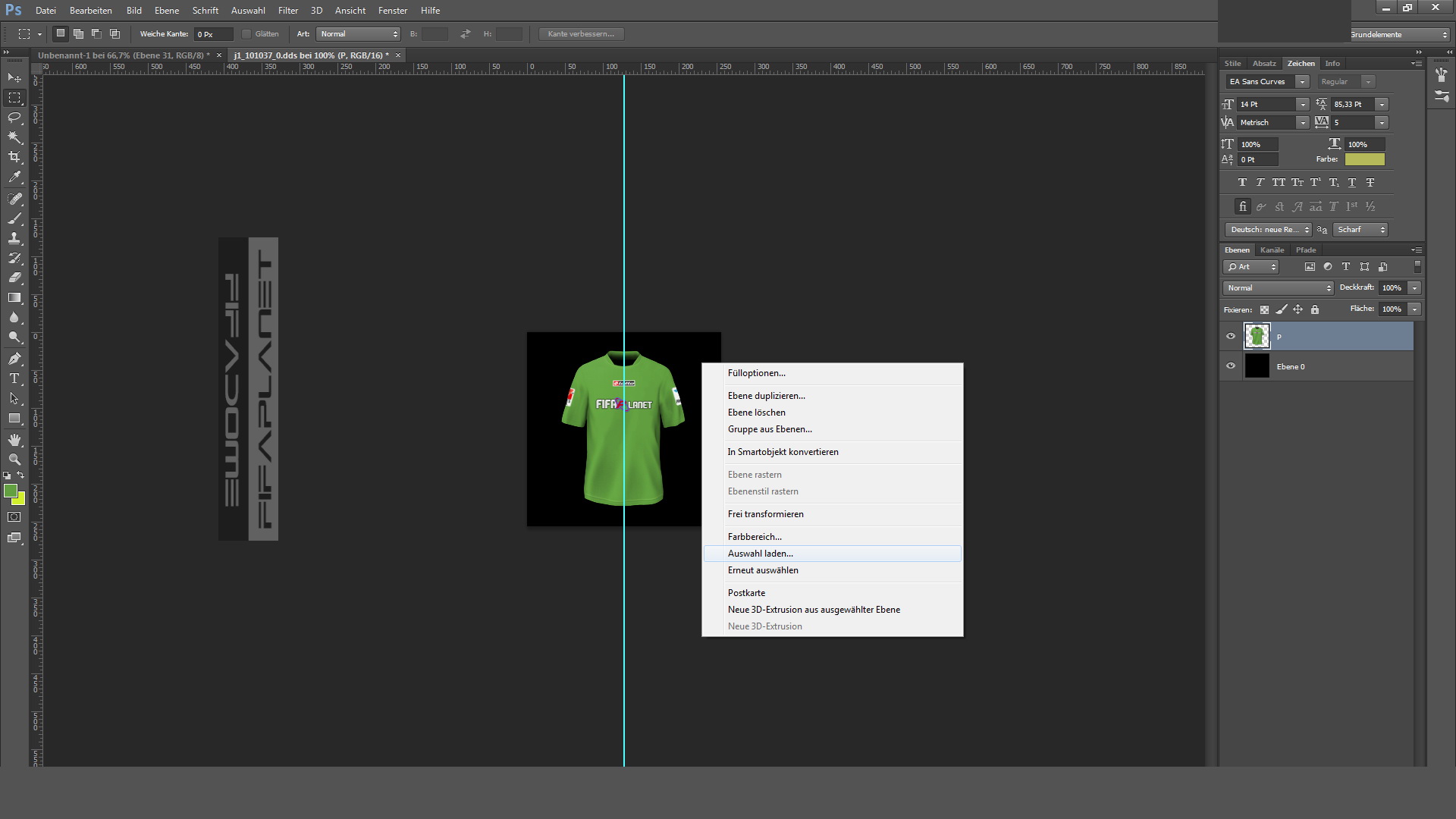Open leading 85,33 Pt dropdown
This screenshot has height=819, width=1456.
pyautogui.click(x=1382, y=105)
